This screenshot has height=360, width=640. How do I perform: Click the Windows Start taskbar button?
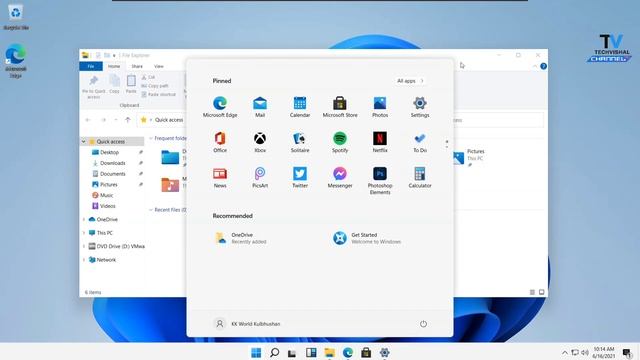(x=256, y=352)
